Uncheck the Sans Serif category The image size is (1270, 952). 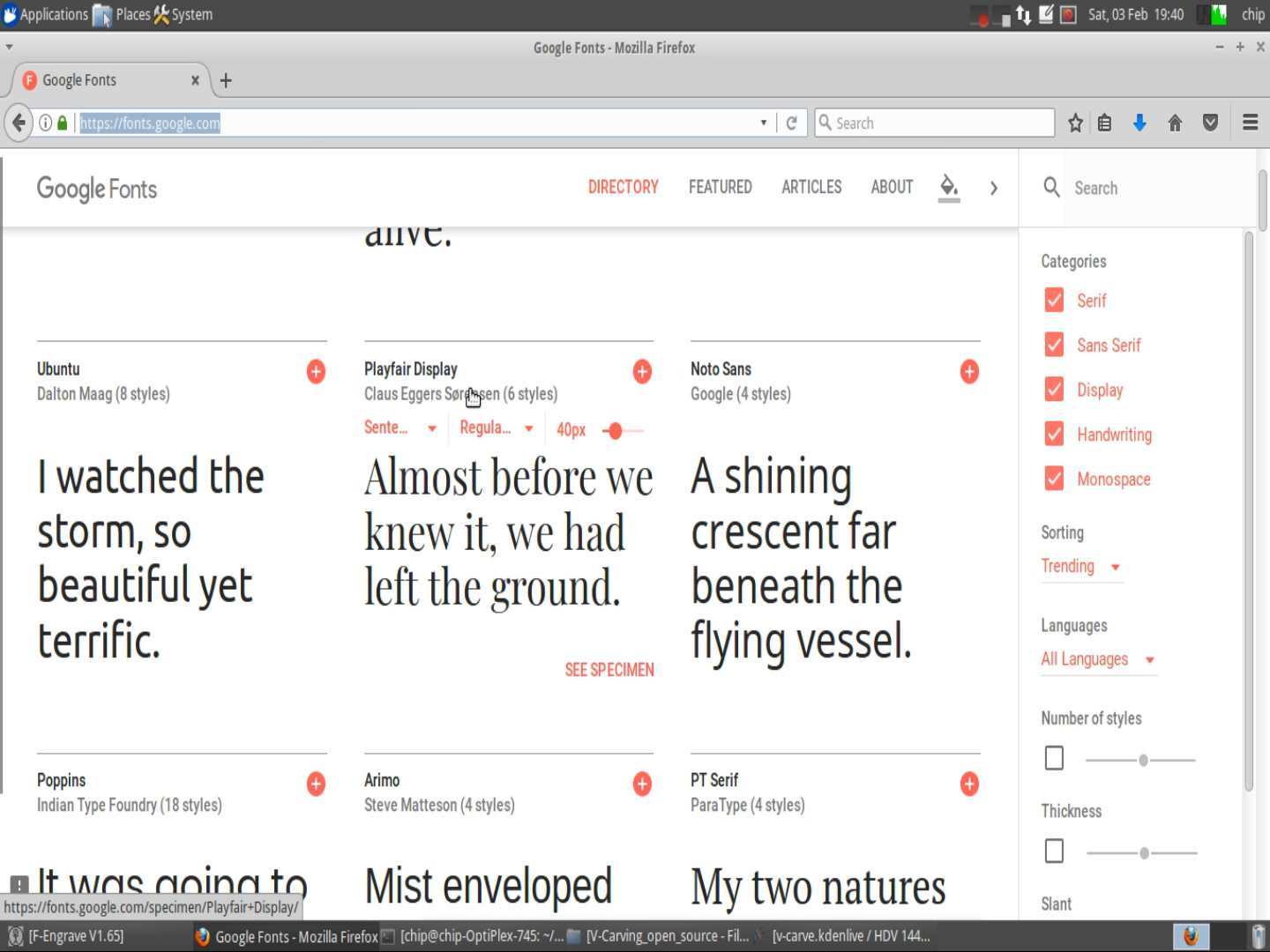point(1054,345)
